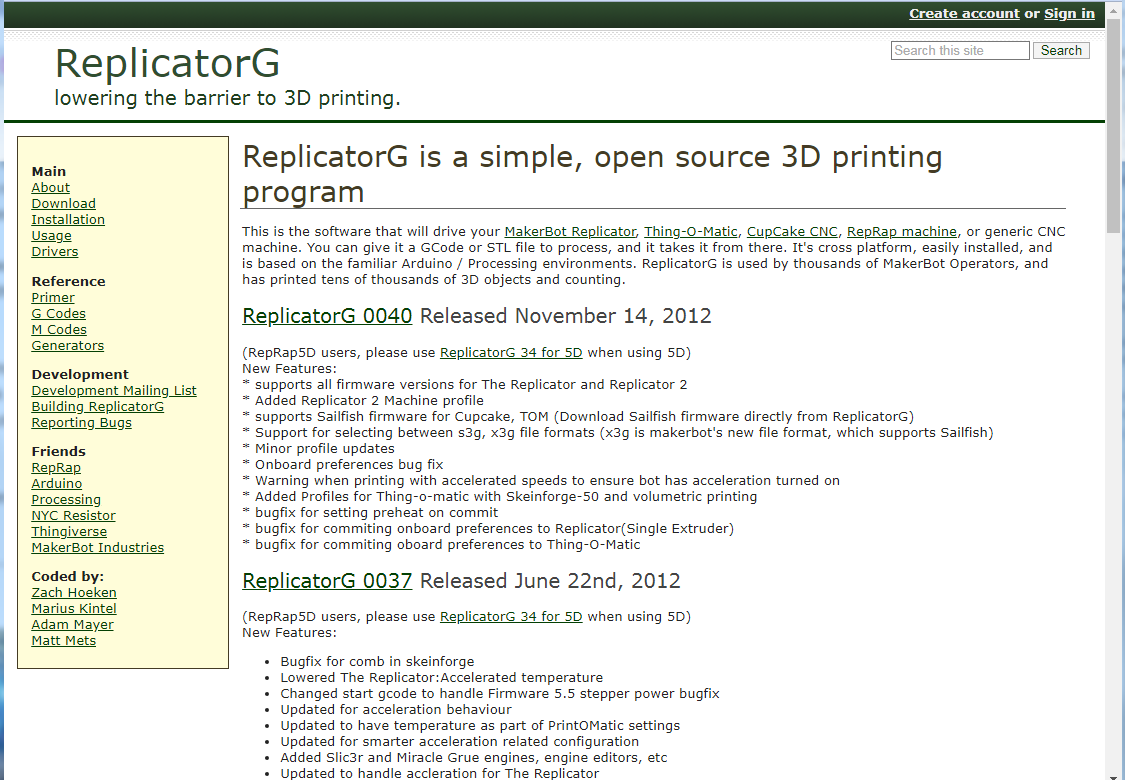Follow the CupCake CNC link
Image resolution: width=1125 pixels, height=780 pixels.
792,231
